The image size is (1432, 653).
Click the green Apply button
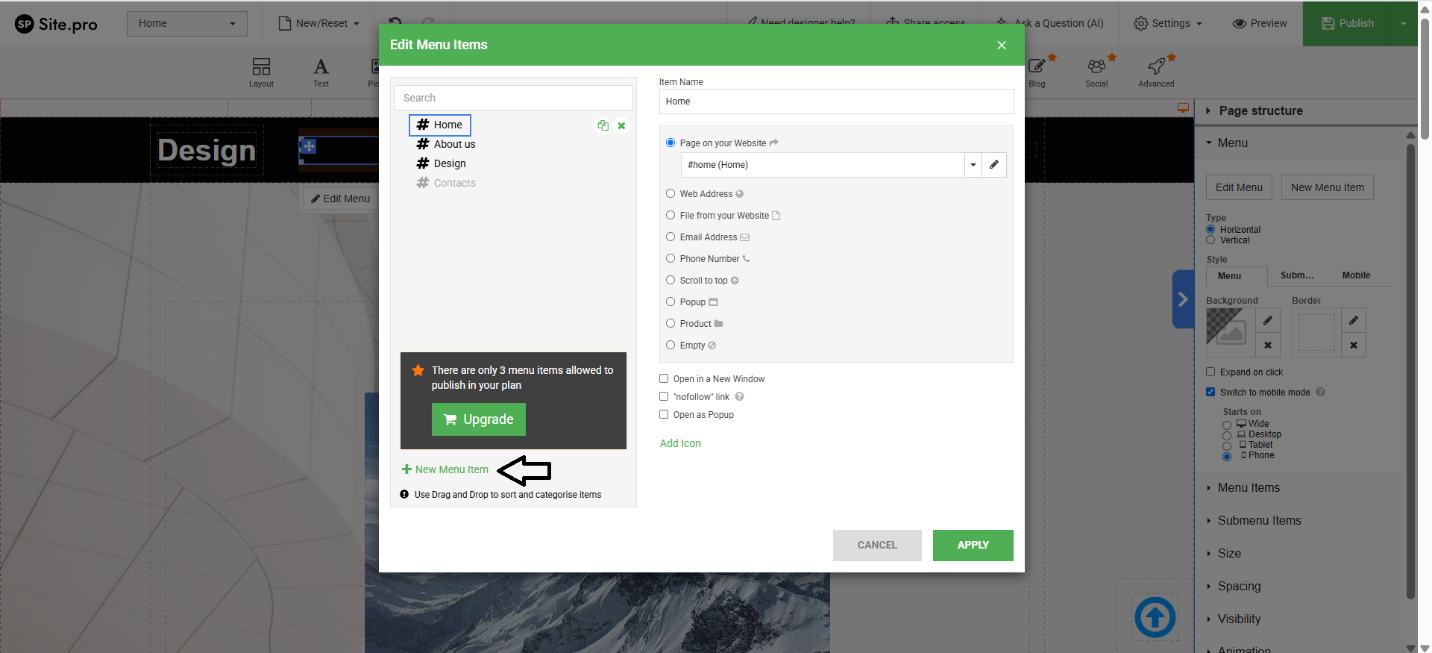pyautogui.click(x=972, y=545)
